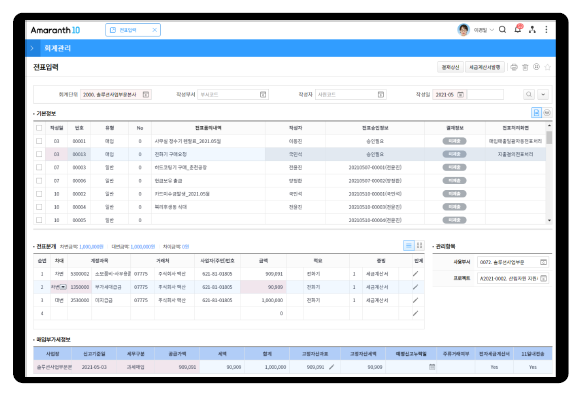The height and width of the screenshot is (396, 583).
Task: Mark page as favorite with star icon
Action: [547, 67]
